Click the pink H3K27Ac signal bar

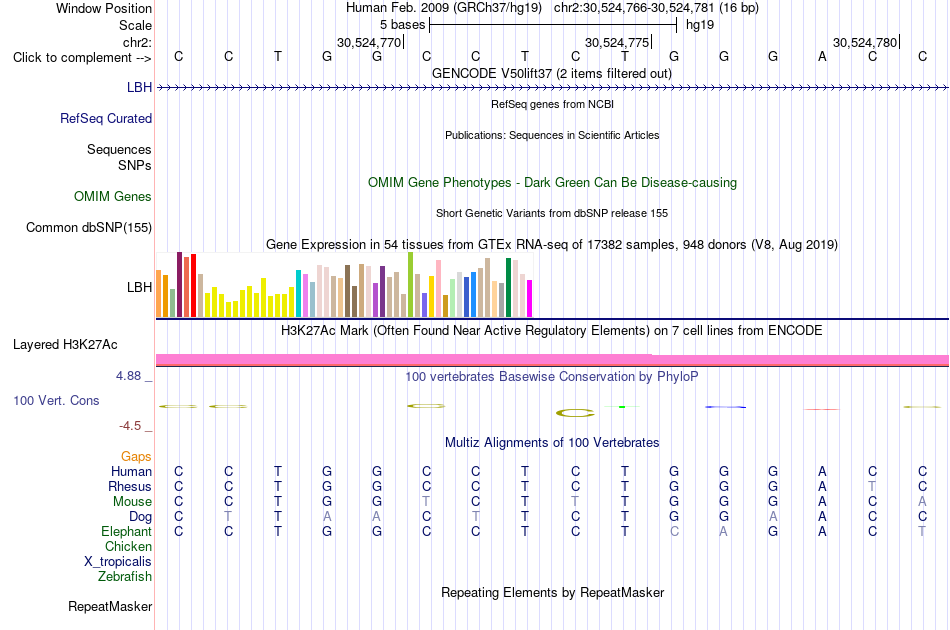click(552, 360)
